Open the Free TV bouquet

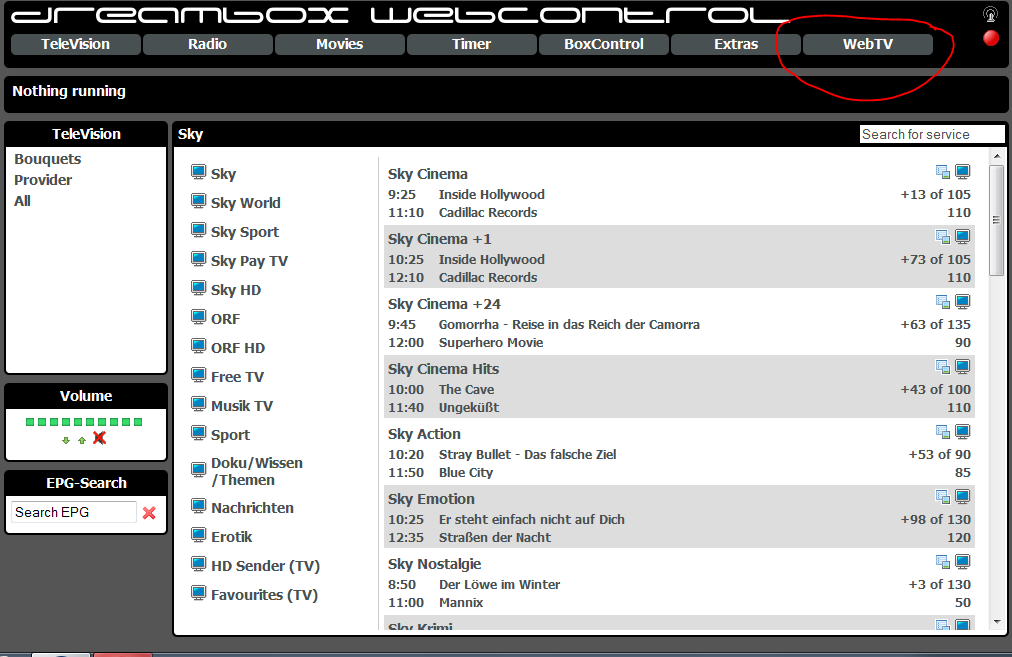coord(237,377)
